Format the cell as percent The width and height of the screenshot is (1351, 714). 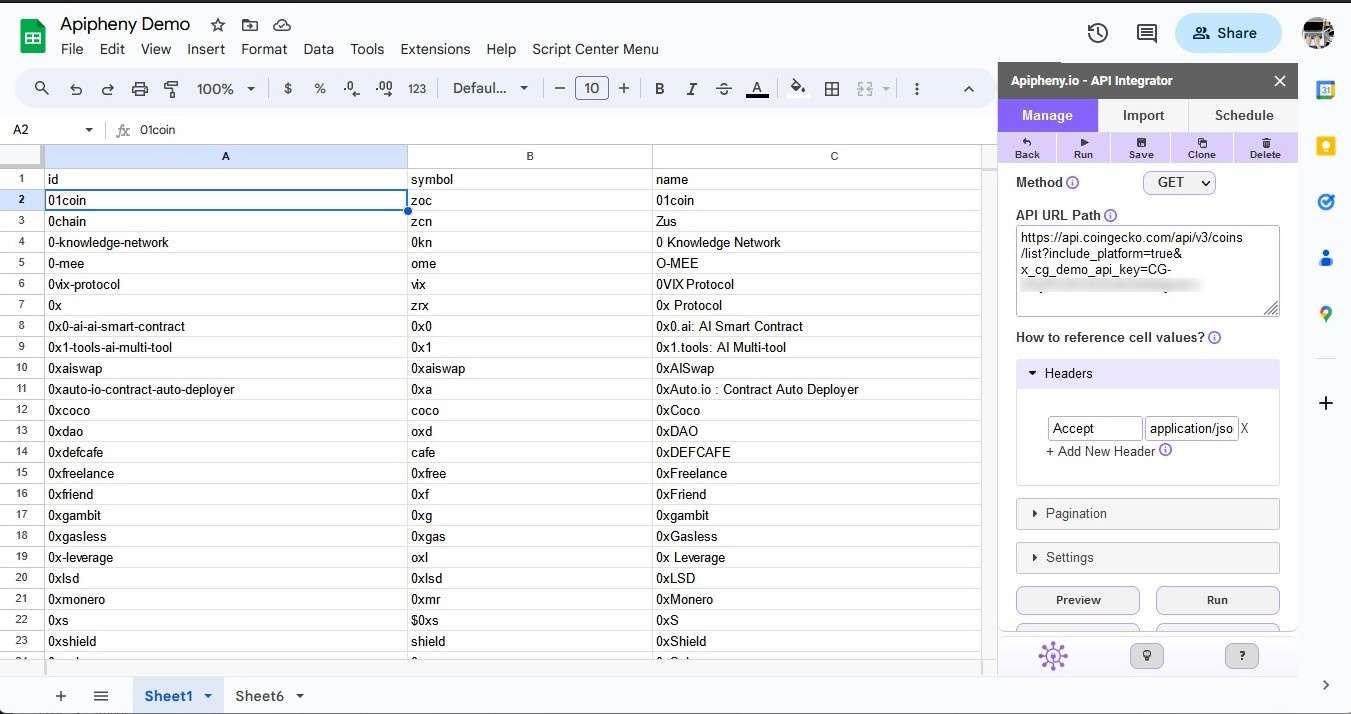[x=320, y=89]
